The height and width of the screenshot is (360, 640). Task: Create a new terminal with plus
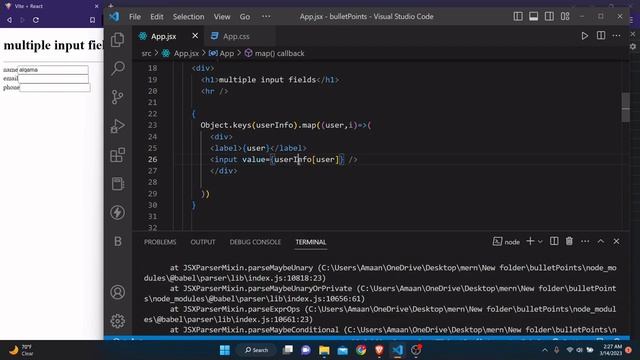tap(530, 242)
